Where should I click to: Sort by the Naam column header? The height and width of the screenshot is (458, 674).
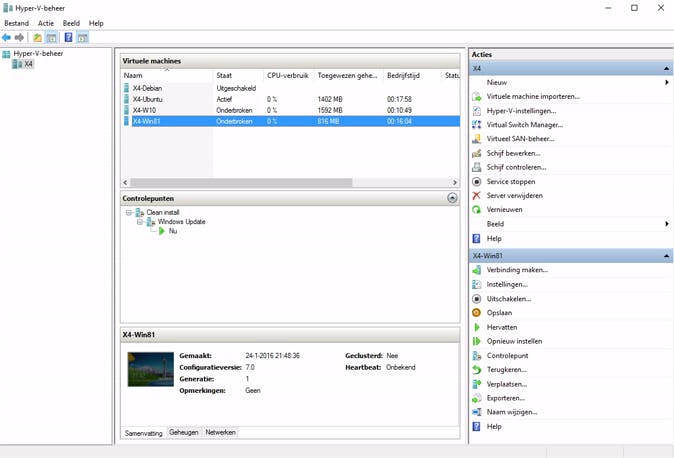click(167, 76)
